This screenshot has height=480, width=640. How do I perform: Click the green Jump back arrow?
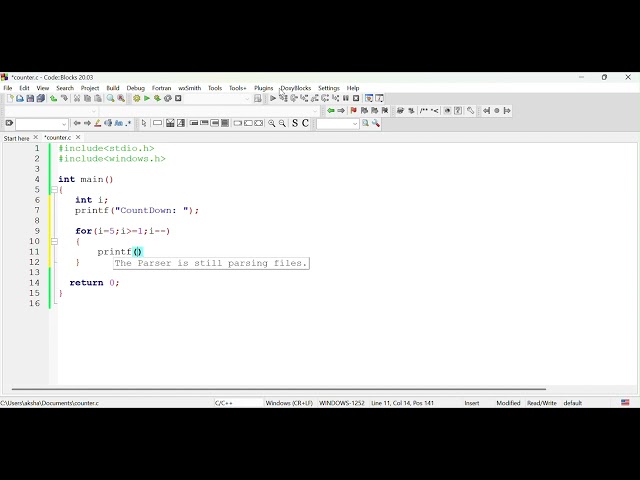331,111
